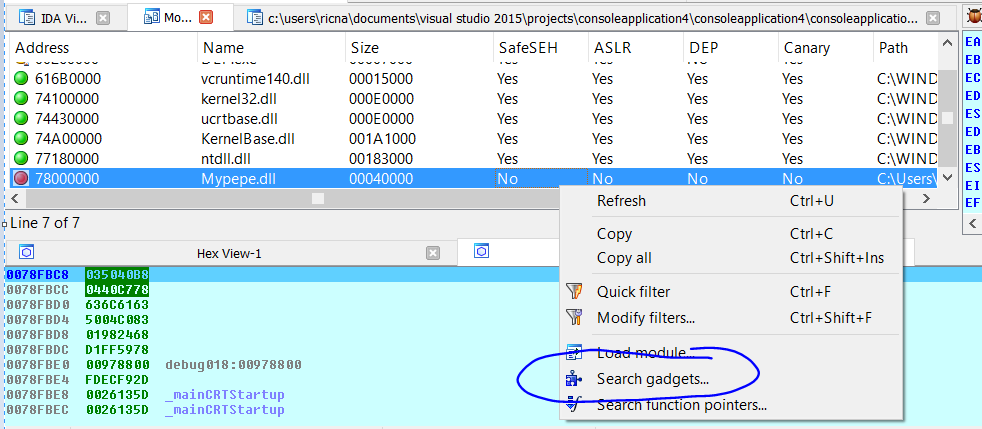Close the Hex View-1 panel
Screen dimensions: 982x429
coord(432,253)
